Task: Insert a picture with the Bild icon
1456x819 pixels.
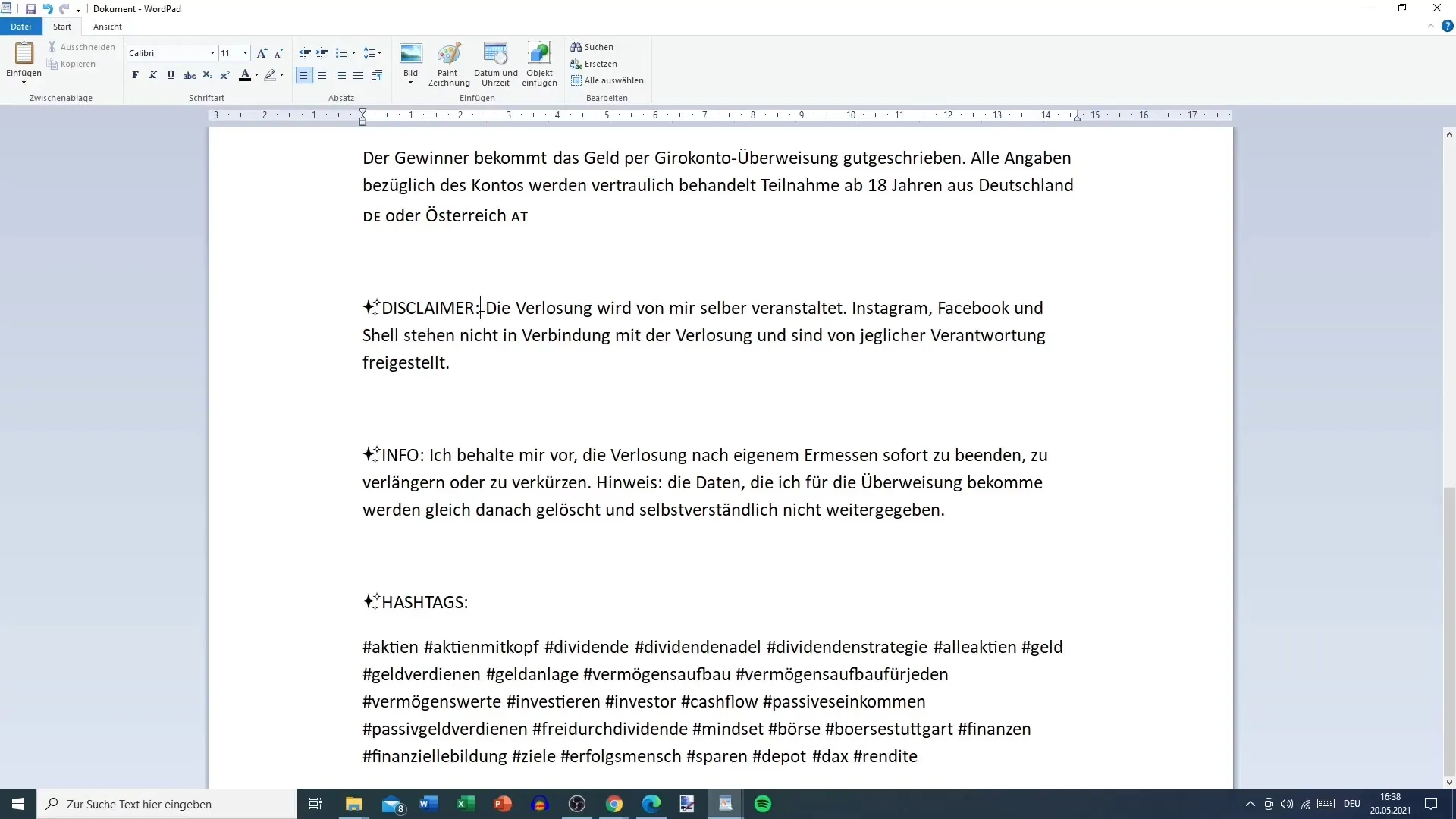Action: pos(410,55)
